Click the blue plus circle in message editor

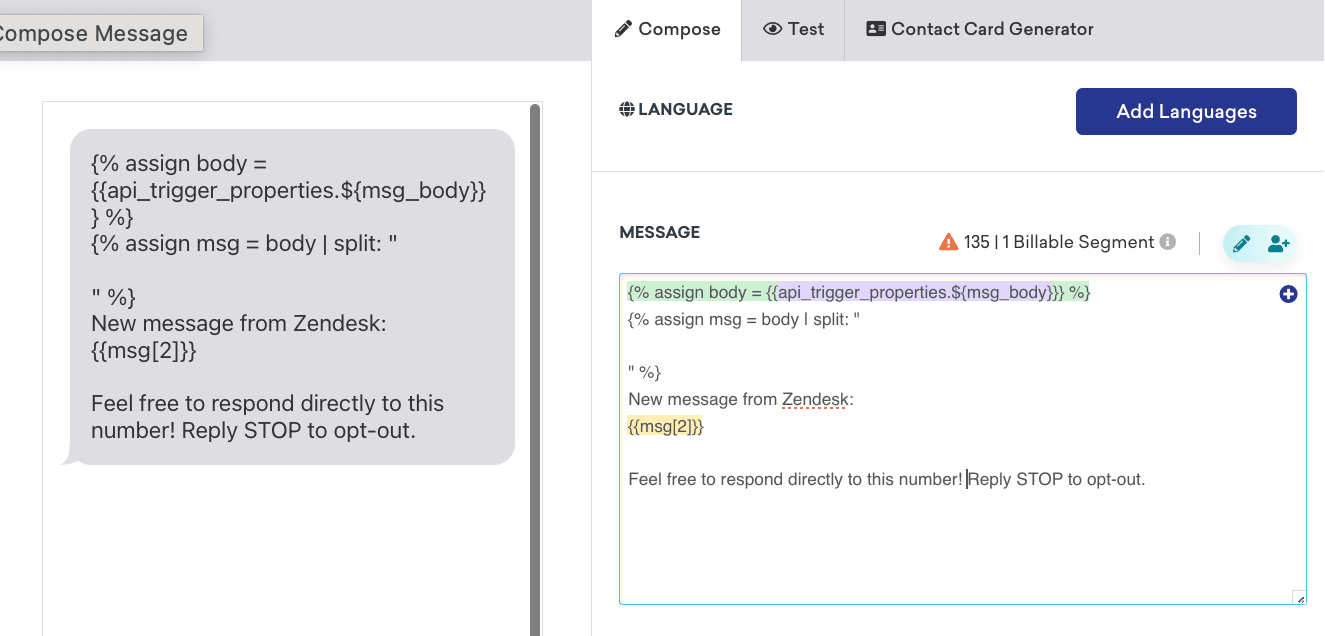click(1288, 294)
